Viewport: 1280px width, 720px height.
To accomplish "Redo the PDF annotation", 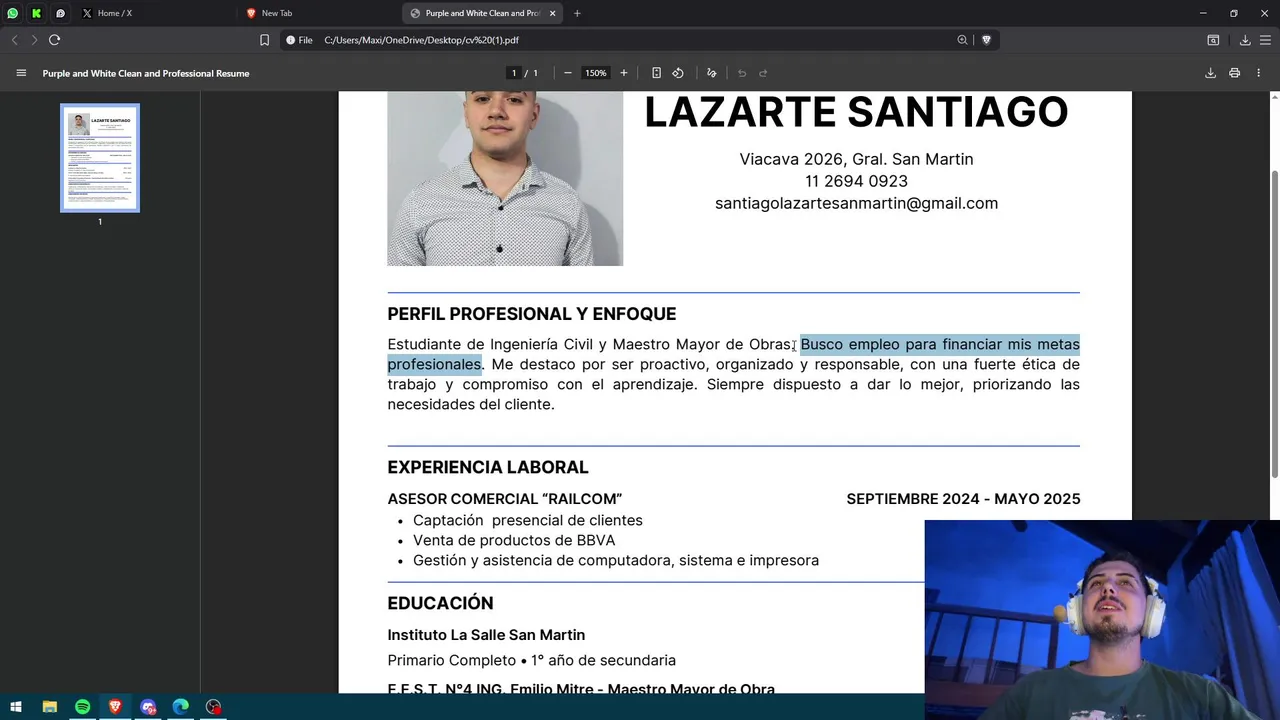I will 763,73.
